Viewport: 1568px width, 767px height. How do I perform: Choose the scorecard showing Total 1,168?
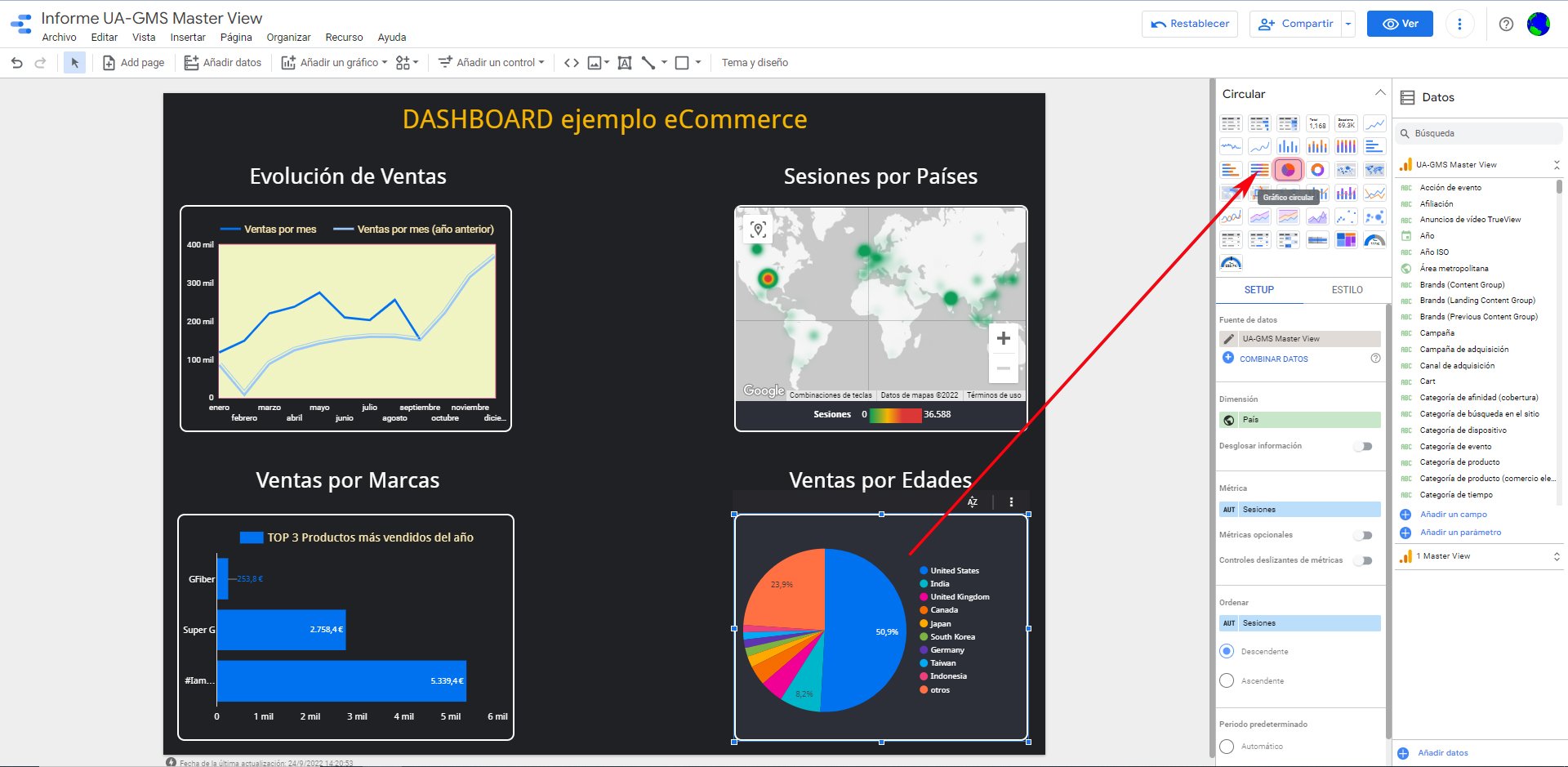pyautogui.click(x=1317, y=123)
